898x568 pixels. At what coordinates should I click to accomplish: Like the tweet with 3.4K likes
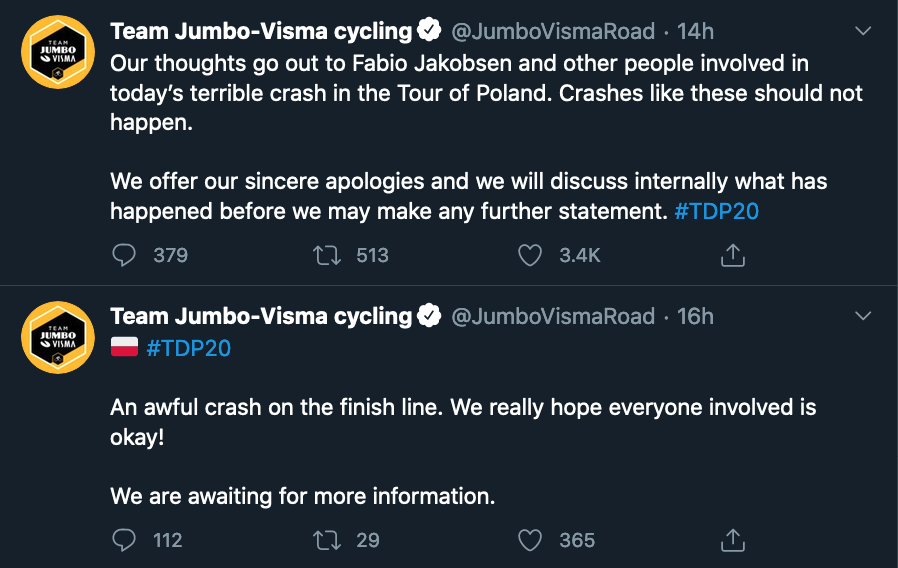click(530, 255)
